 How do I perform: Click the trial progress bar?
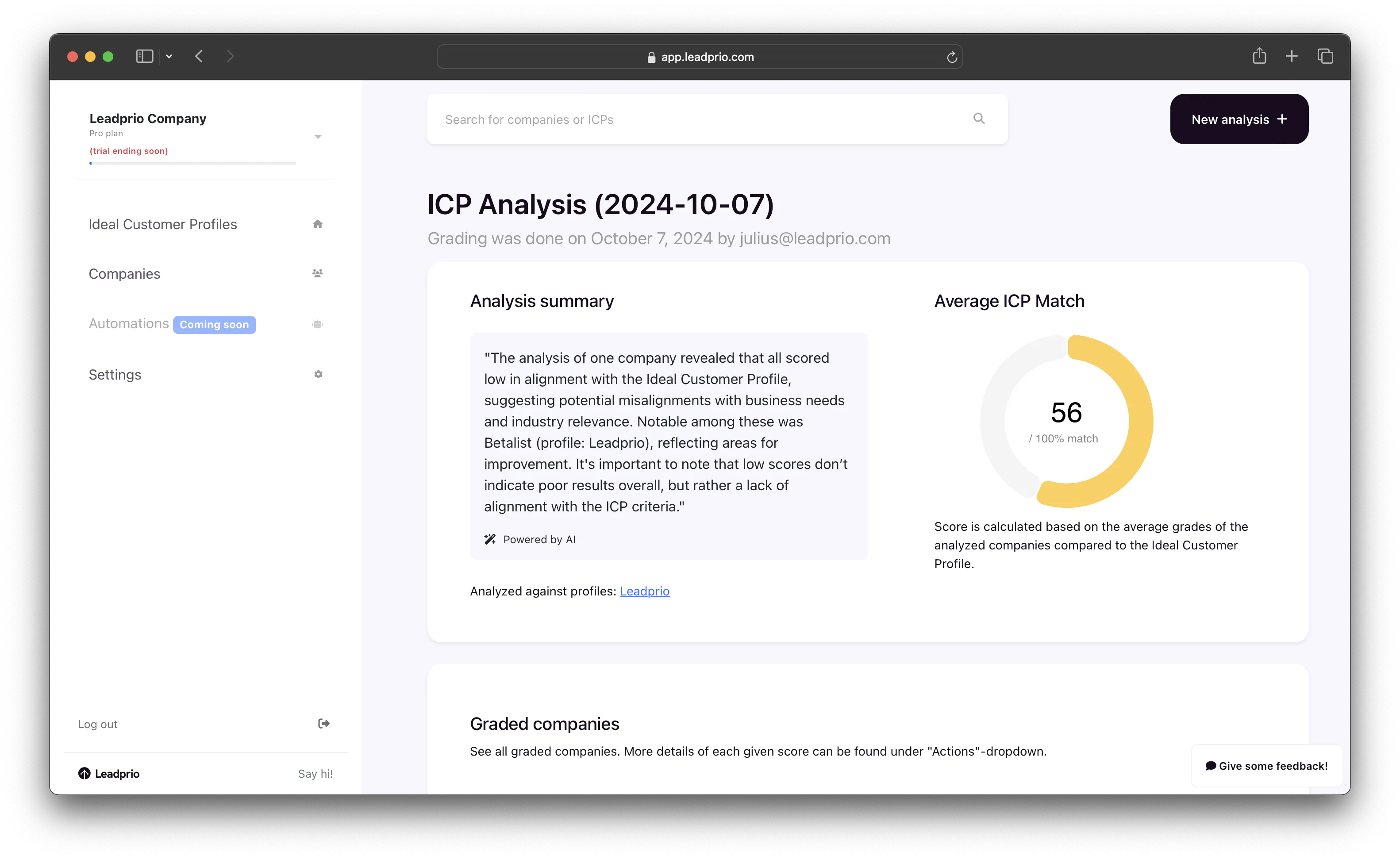(x=192, y=163)
